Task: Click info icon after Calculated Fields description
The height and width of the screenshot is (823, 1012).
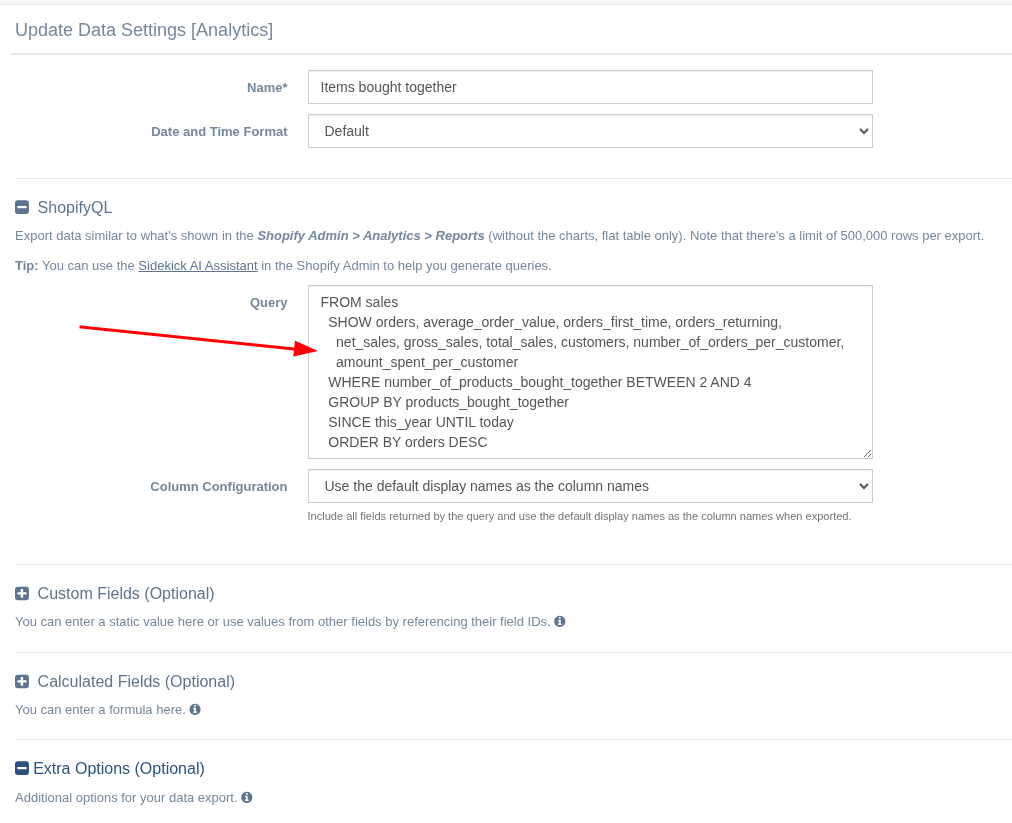Action: (x=195, y=710)
